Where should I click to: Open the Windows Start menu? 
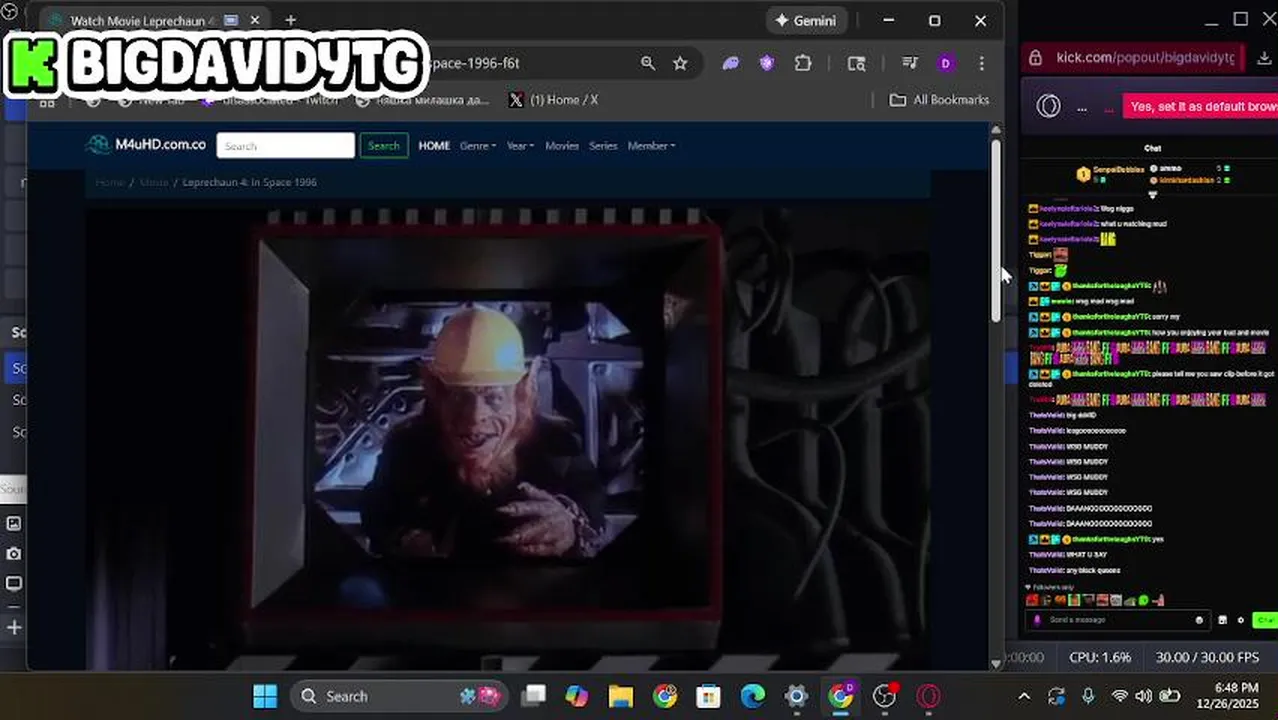(x=265, y=696)
